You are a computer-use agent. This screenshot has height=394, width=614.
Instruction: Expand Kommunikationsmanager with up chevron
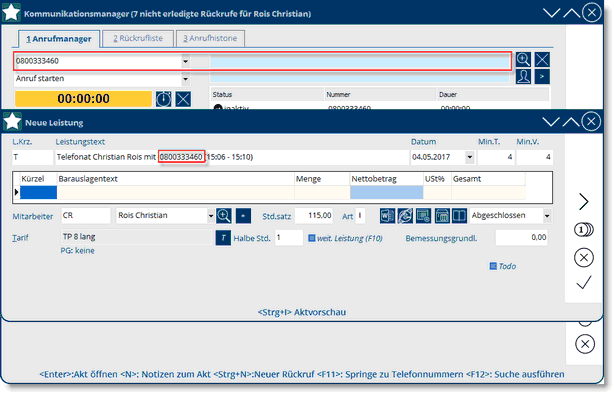572,13
